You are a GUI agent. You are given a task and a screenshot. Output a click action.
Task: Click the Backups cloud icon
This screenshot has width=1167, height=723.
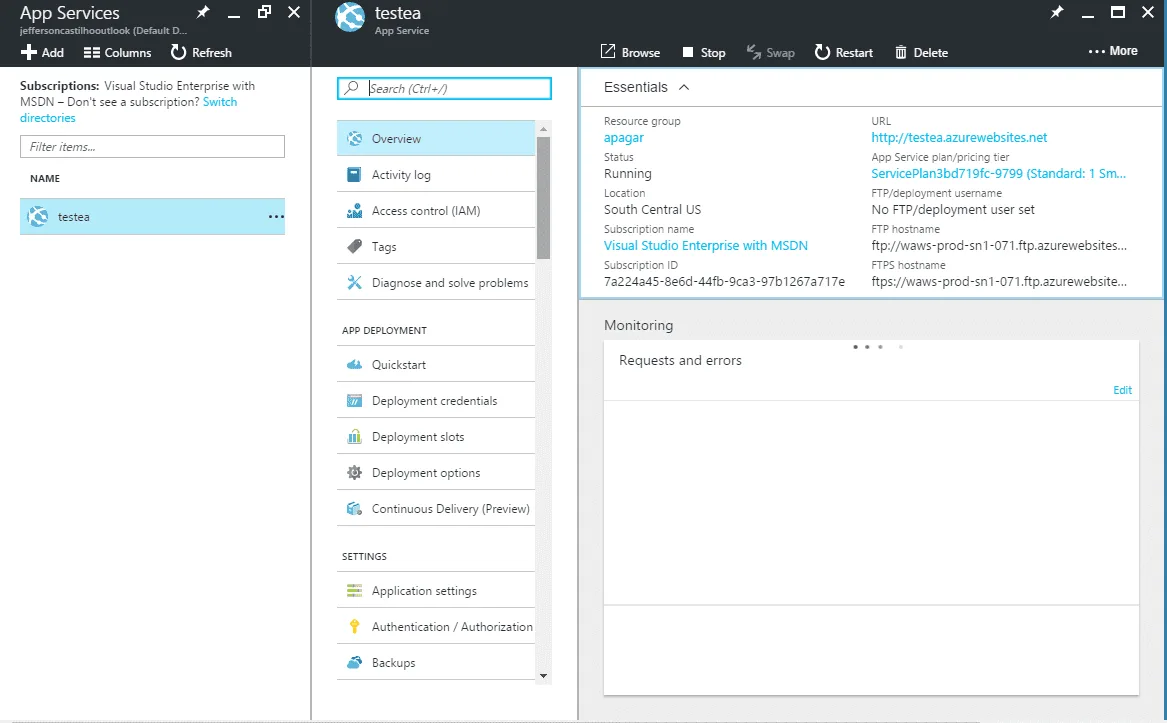354,662
